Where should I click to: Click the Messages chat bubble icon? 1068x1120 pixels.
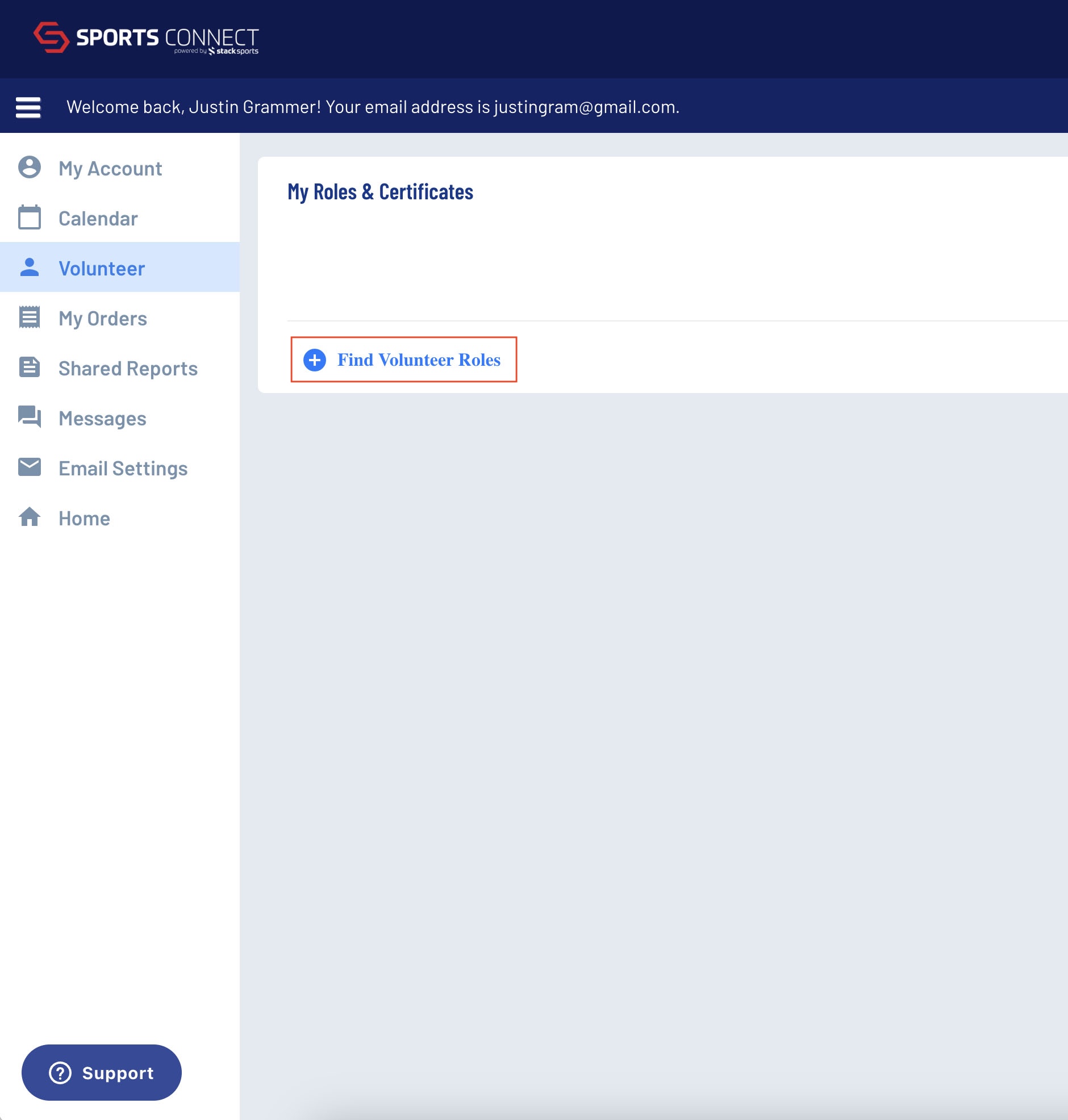click(30, 417)
